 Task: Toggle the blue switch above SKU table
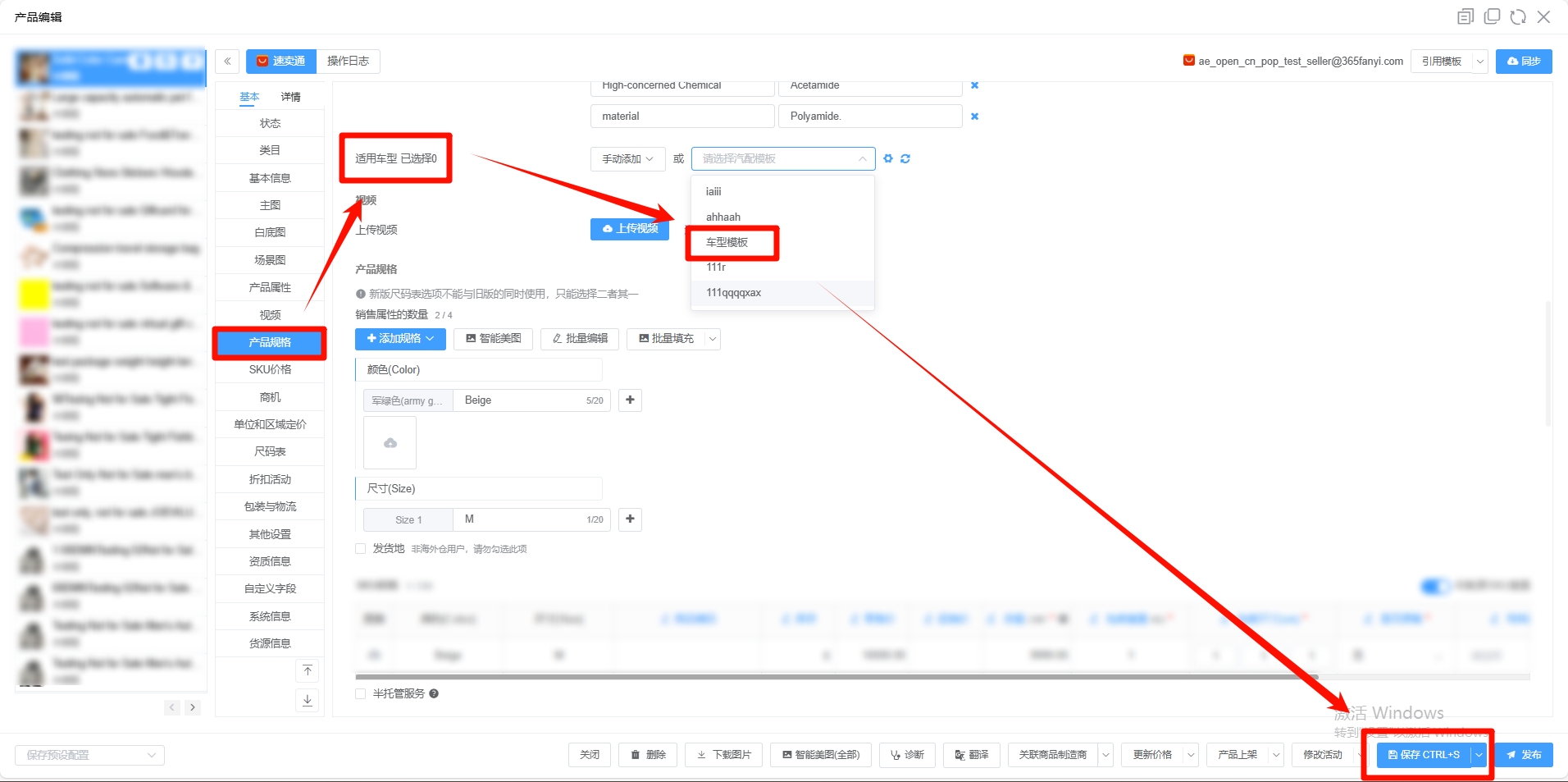point(1434,586)
